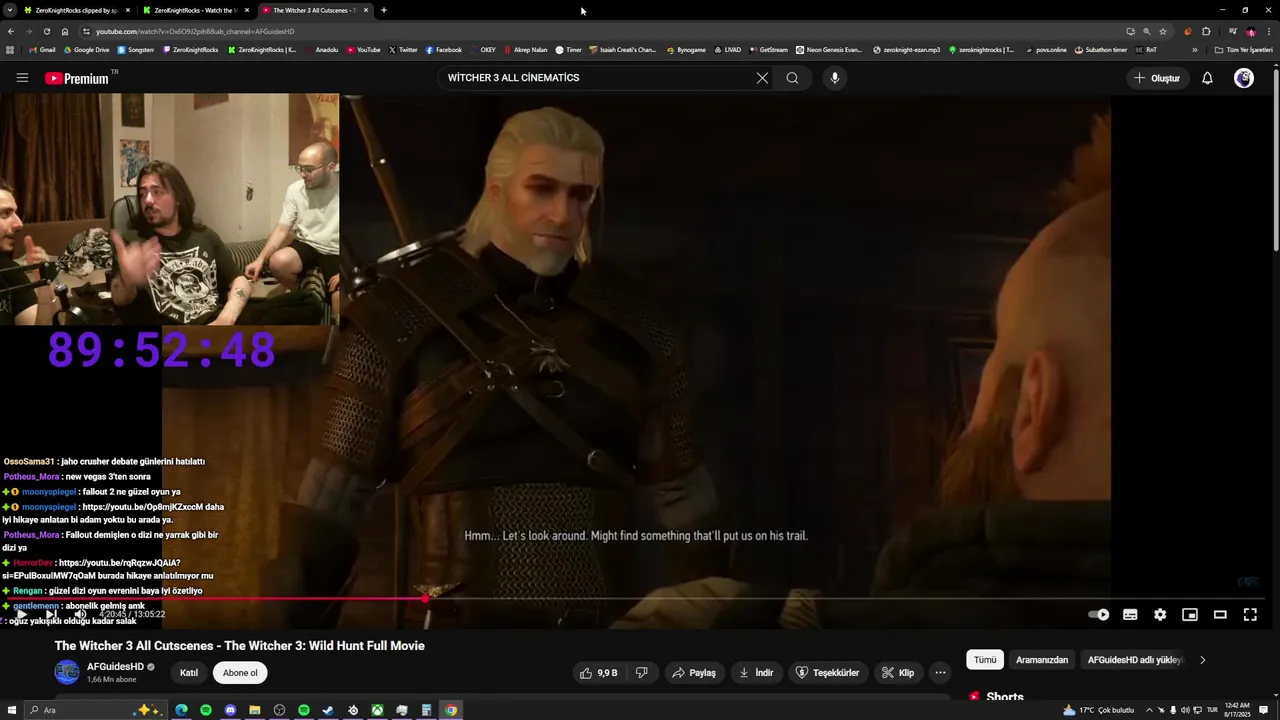Click the Windows taskbar Ara search box

[94, 710]
